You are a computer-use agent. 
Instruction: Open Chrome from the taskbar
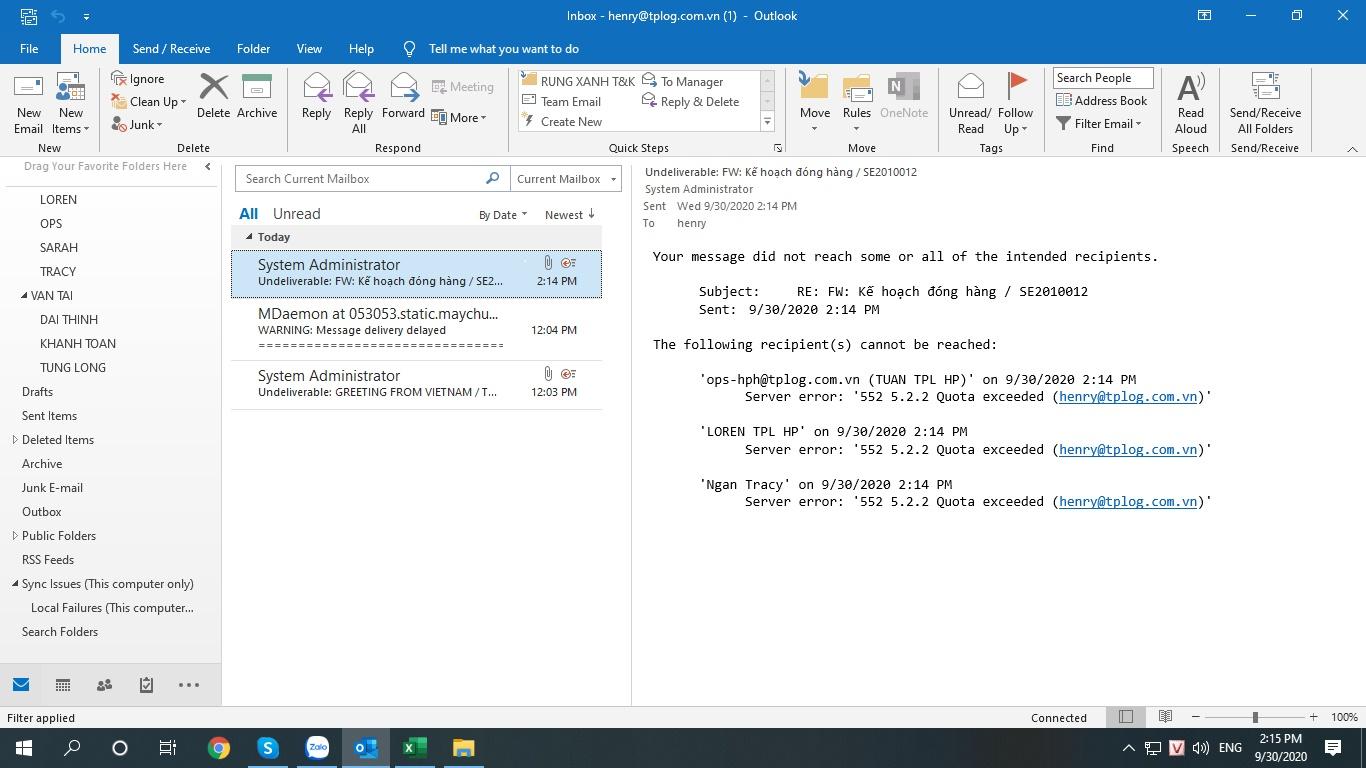click(x=219, y=748)
